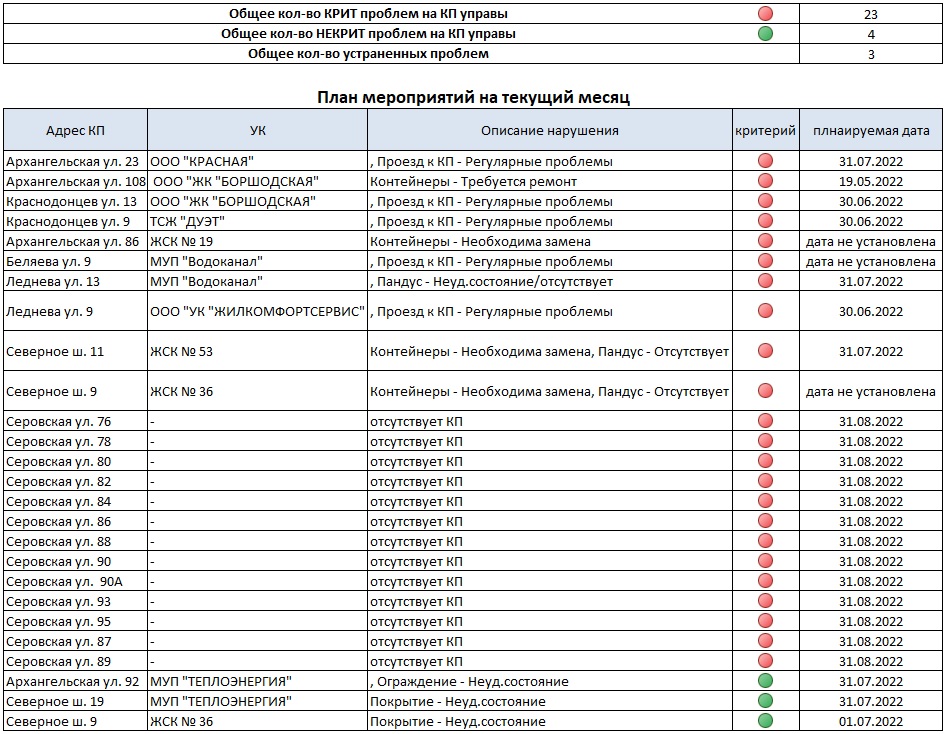The height and width of the screenshot is (734, 946).
Task: Click the green indicator in the НЕКРИТ summary row
Action: [x=765, y=34]
